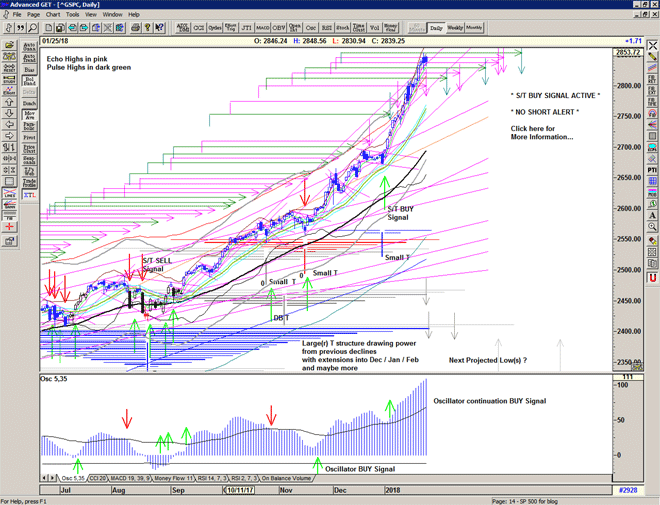The width and height of the screenshot is (660, 505).
Task: Add the MACD study from the toolbar
Action: click(x=261, y=27)
